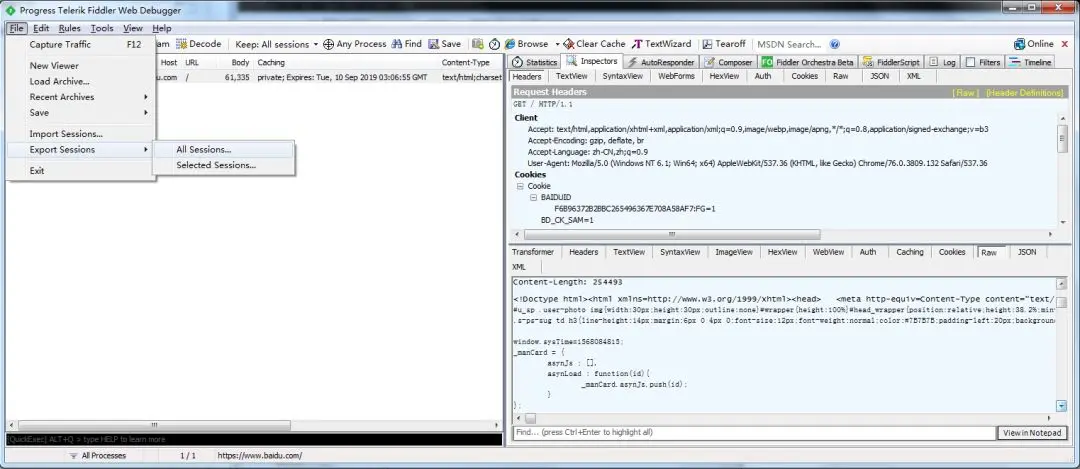This screenshot has width=1080, height=469.
Task: Click Capture Traffic in File menu
Action: (x=81, y=44)
